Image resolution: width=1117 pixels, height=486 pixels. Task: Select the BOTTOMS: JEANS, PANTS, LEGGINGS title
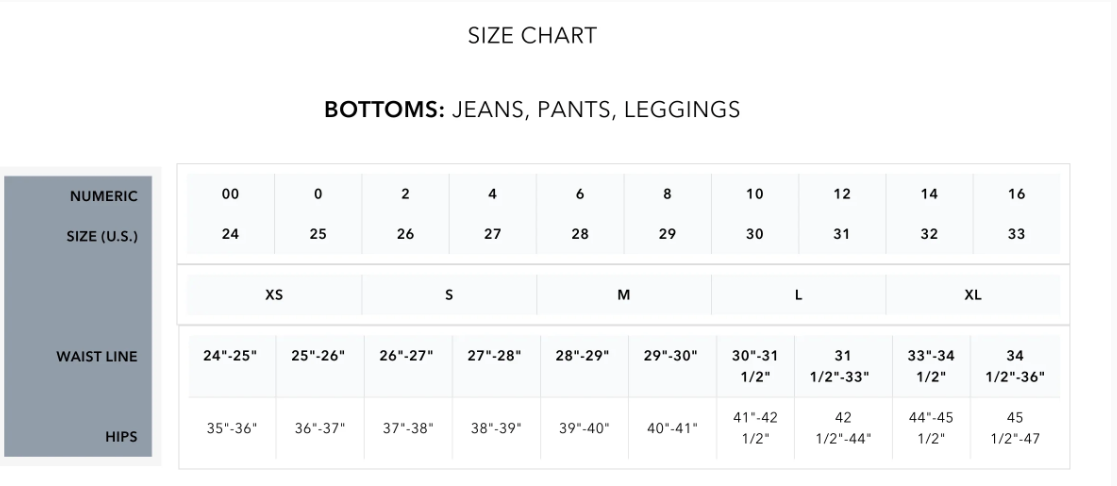click(532, 110)
